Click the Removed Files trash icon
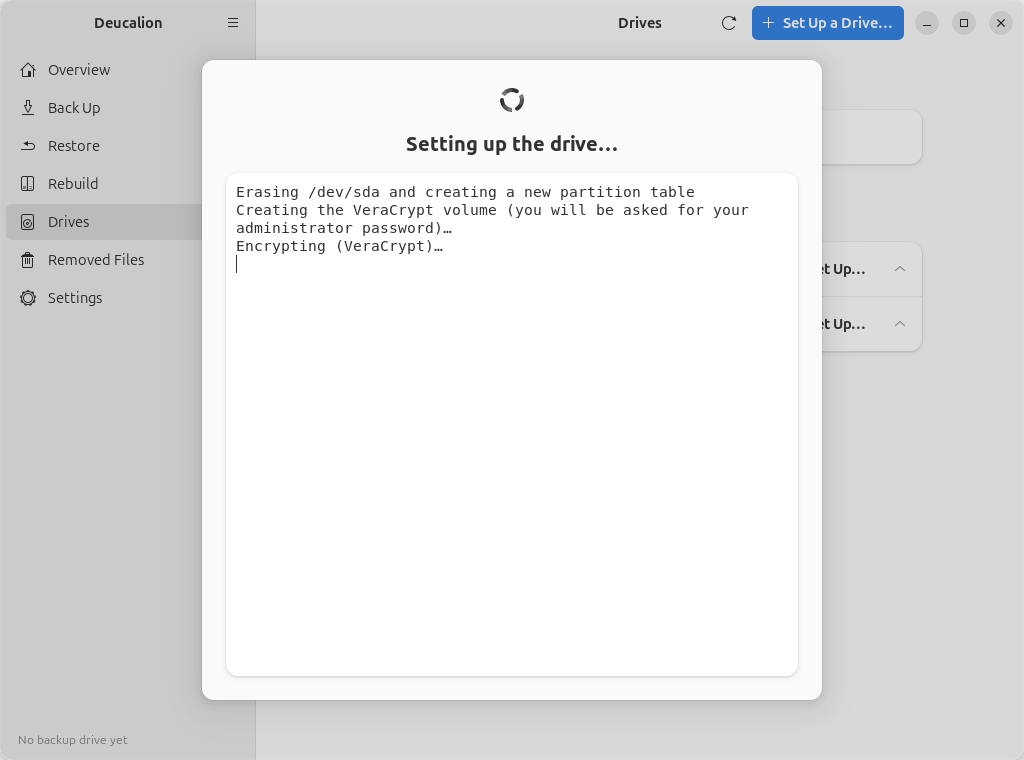The image size is (1024, 760). click(x=27, y=260)
